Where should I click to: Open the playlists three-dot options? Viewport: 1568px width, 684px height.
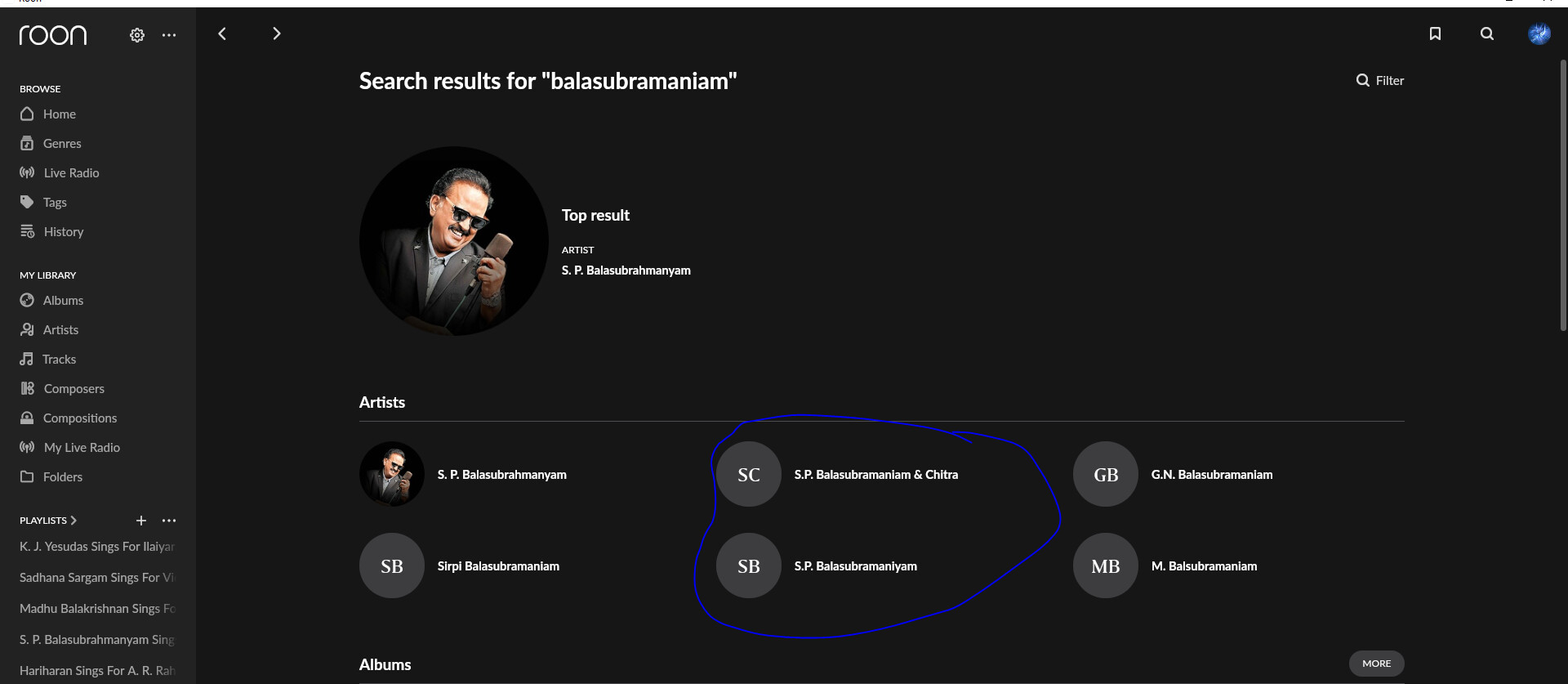point(169,521)
